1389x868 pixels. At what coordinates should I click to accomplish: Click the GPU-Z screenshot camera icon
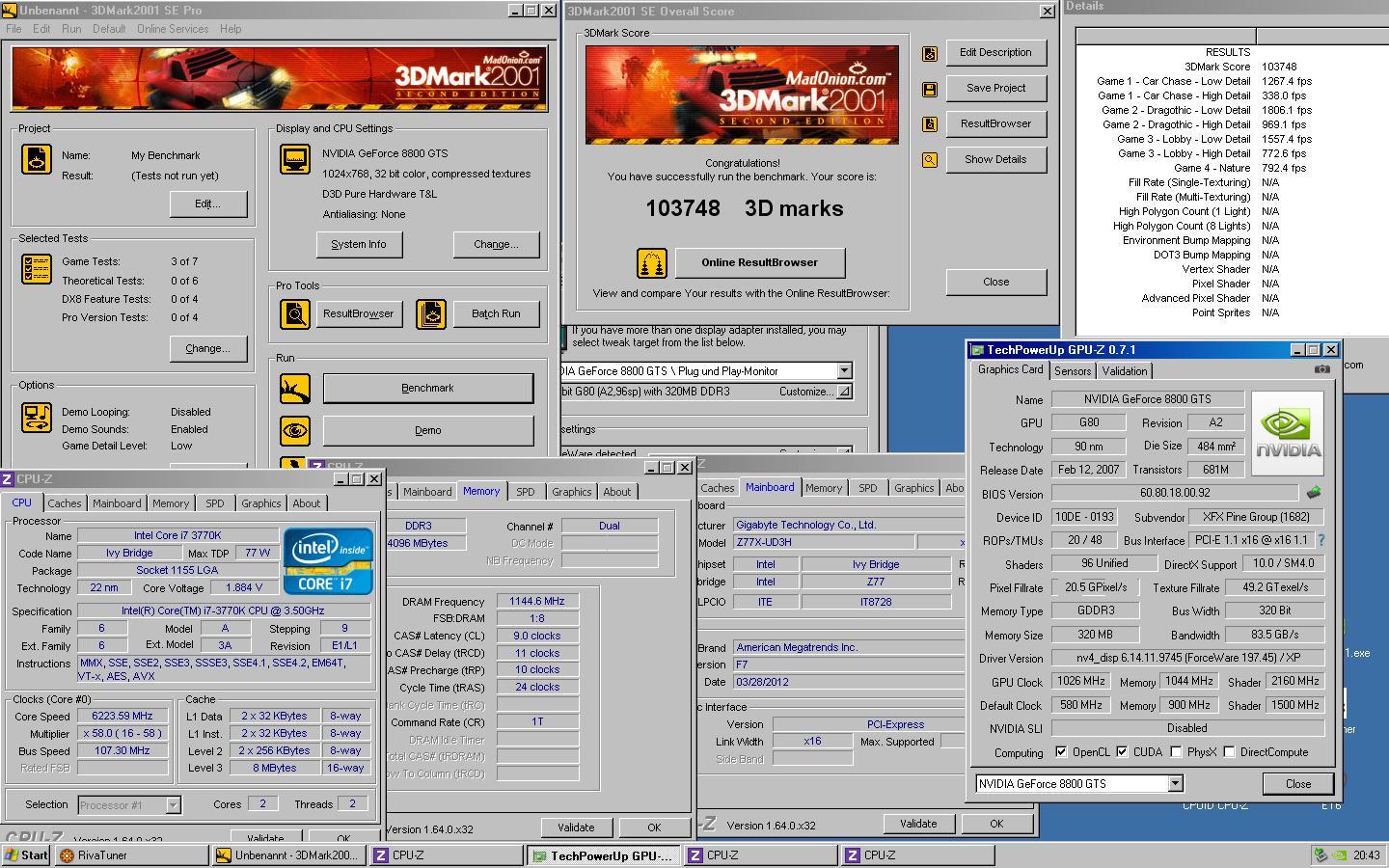1322,369
